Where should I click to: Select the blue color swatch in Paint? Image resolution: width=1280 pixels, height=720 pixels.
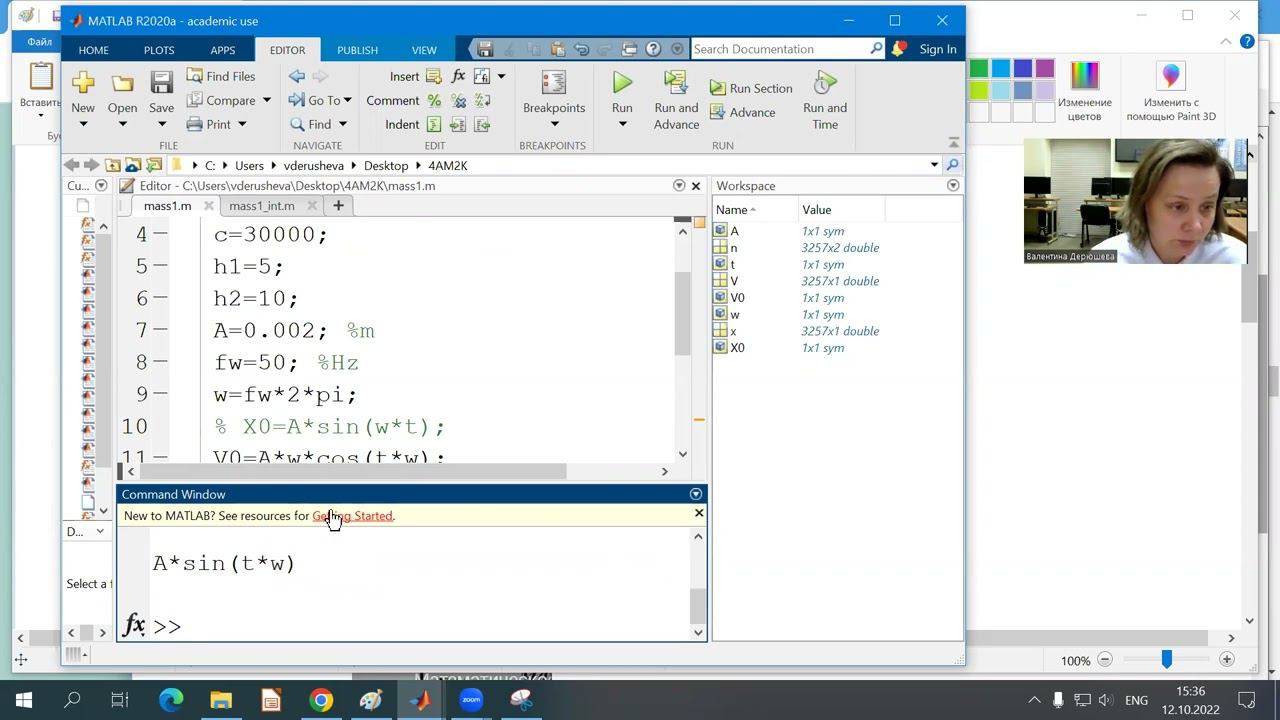coord(1023,68)
